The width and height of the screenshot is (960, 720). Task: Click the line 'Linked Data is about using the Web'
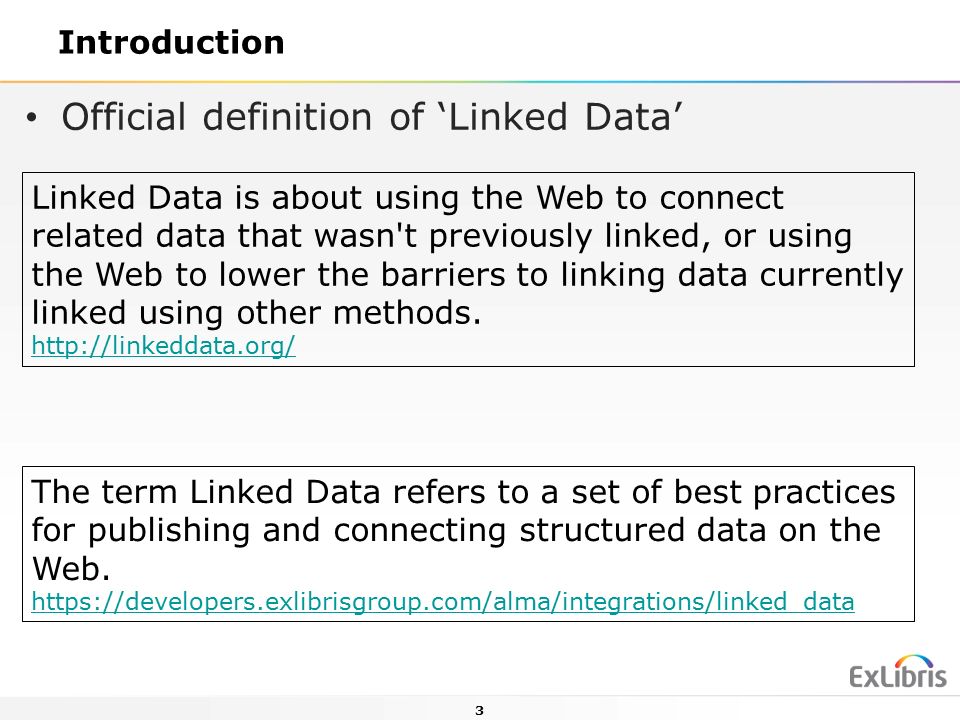407,198
